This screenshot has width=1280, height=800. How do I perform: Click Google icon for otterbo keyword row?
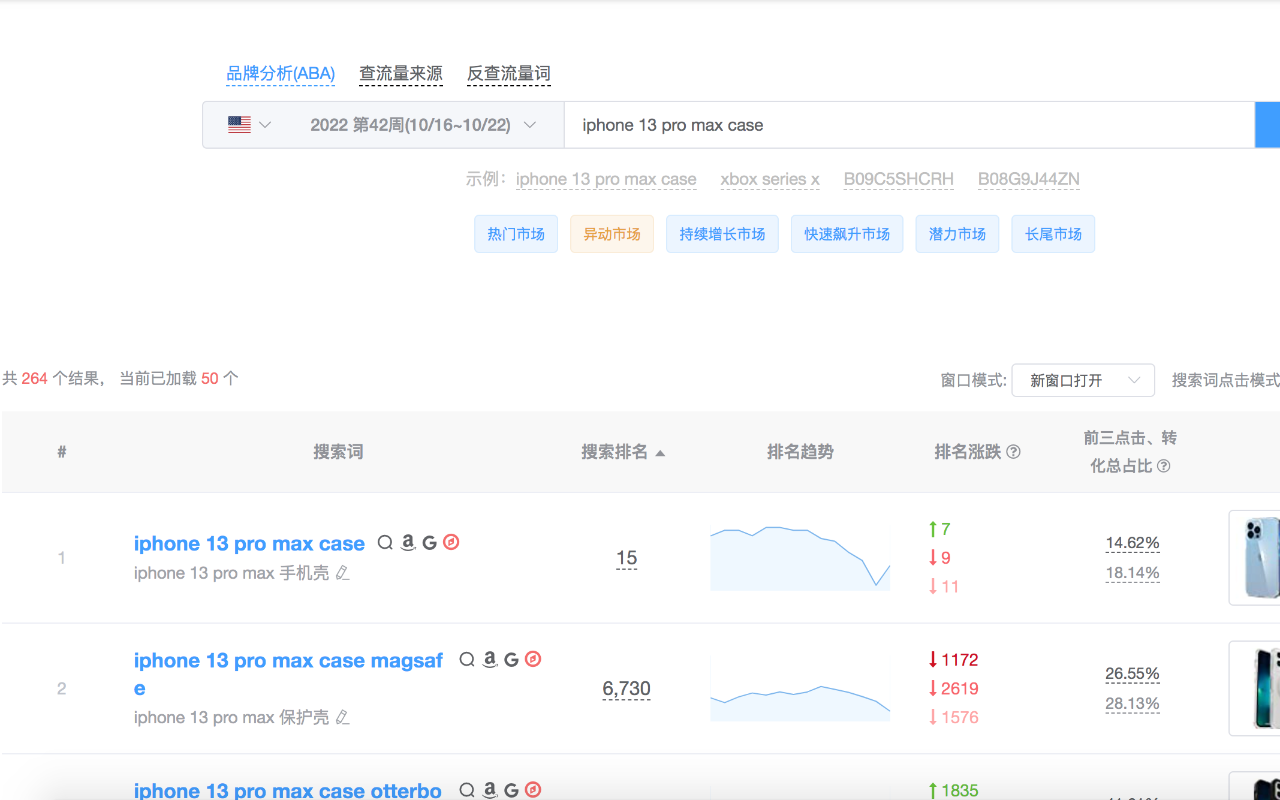511,790
